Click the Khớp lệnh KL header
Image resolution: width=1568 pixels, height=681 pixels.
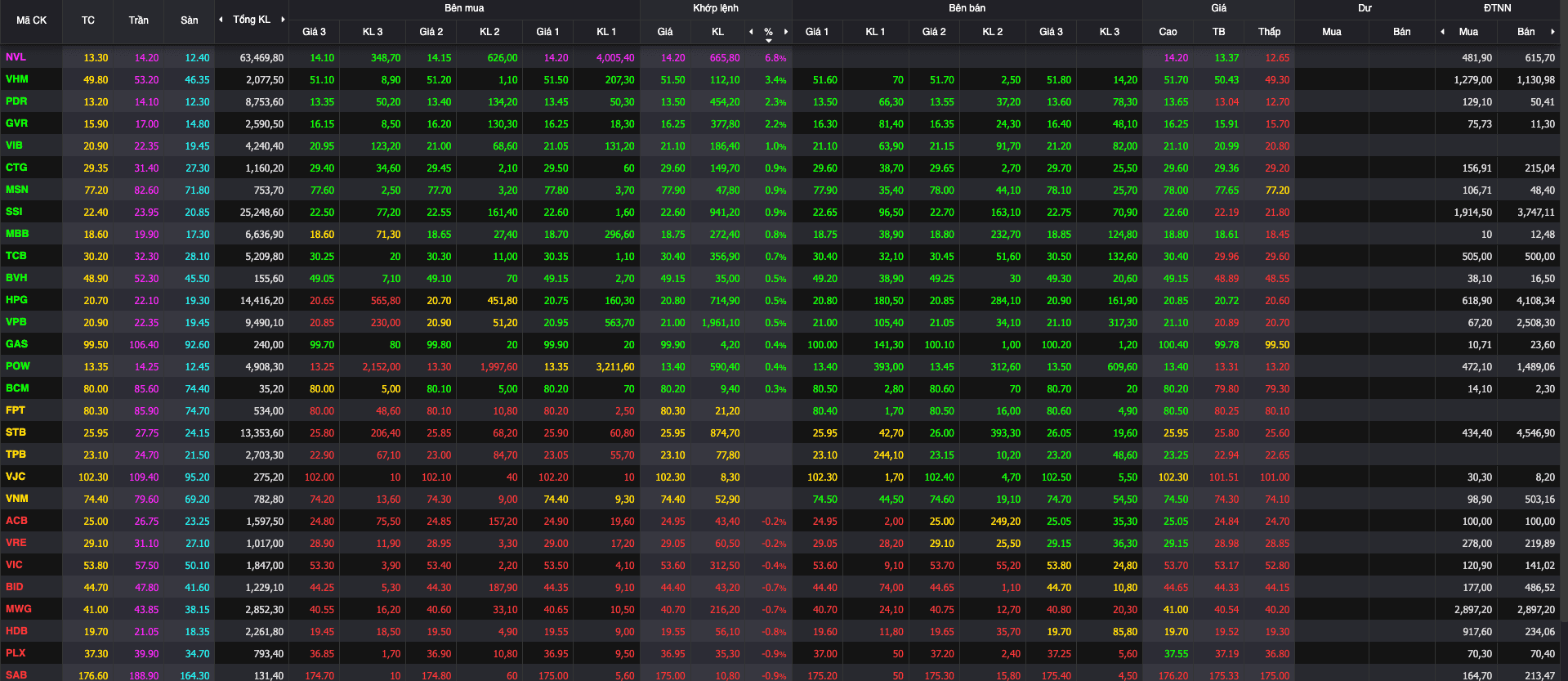coord(717,32)
